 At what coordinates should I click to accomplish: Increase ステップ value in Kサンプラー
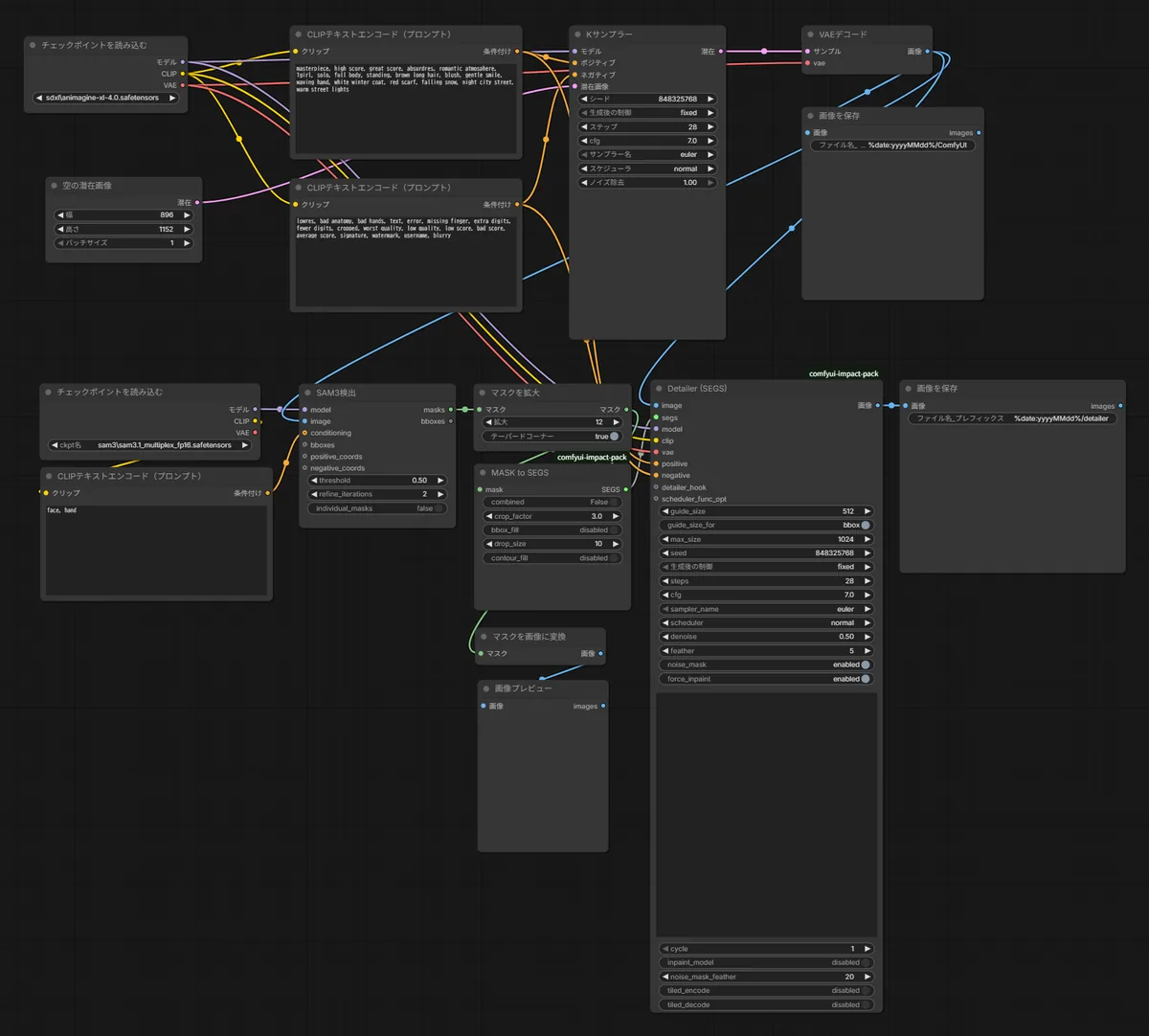pyautogui.click(x=710, y=126)
